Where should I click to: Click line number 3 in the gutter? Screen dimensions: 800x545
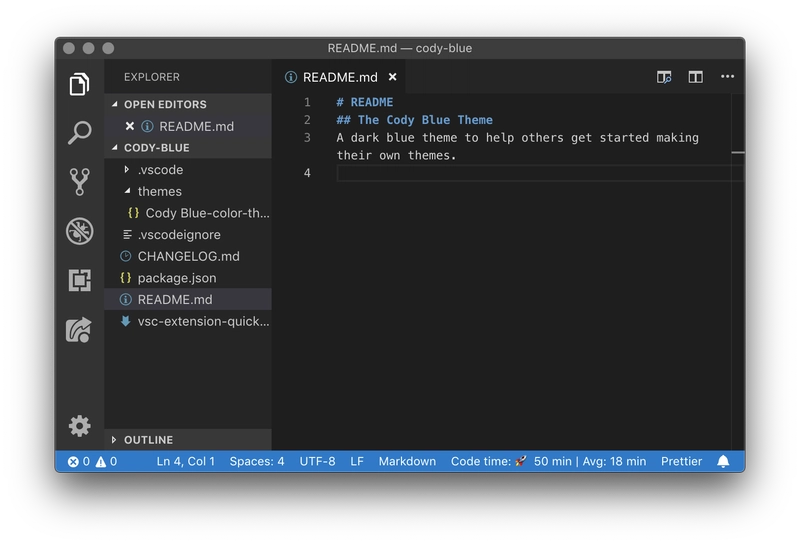[x=307, y=138]
